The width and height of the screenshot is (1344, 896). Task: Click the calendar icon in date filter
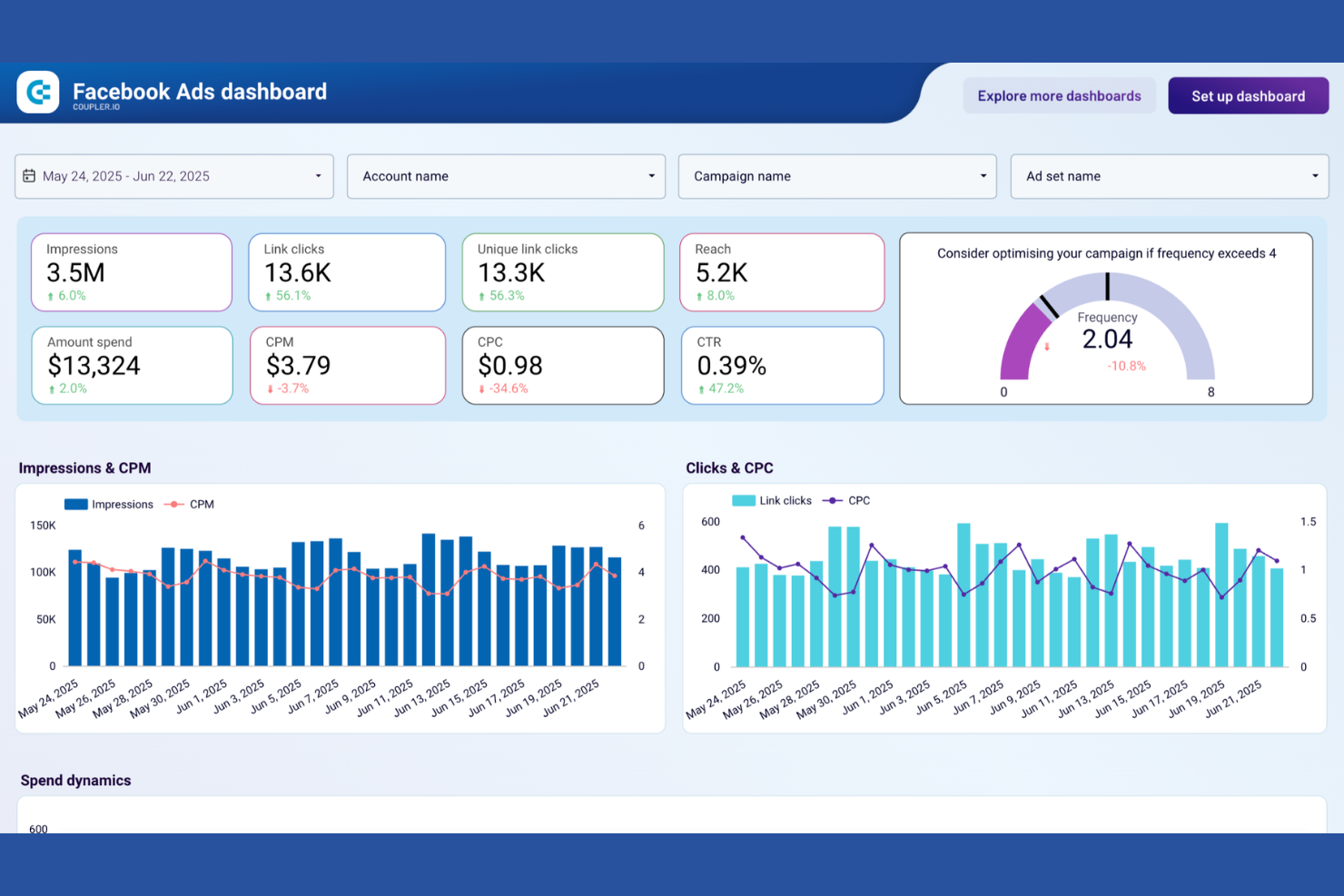click(29, 176)
